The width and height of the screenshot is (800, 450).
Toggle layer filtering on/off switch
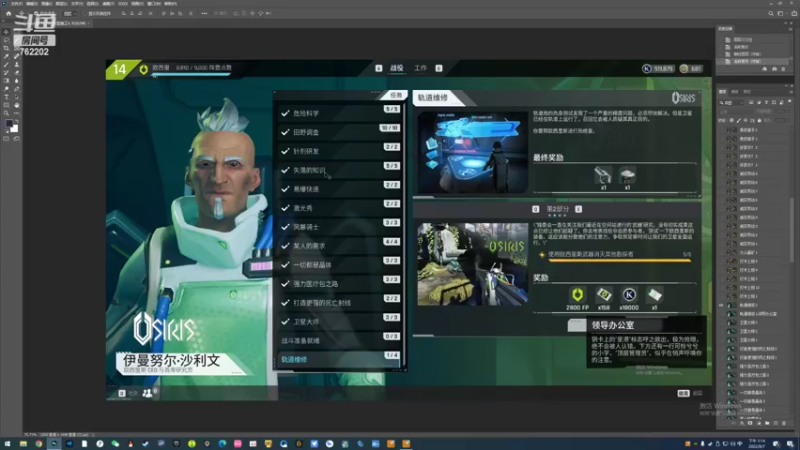(789, 103)
